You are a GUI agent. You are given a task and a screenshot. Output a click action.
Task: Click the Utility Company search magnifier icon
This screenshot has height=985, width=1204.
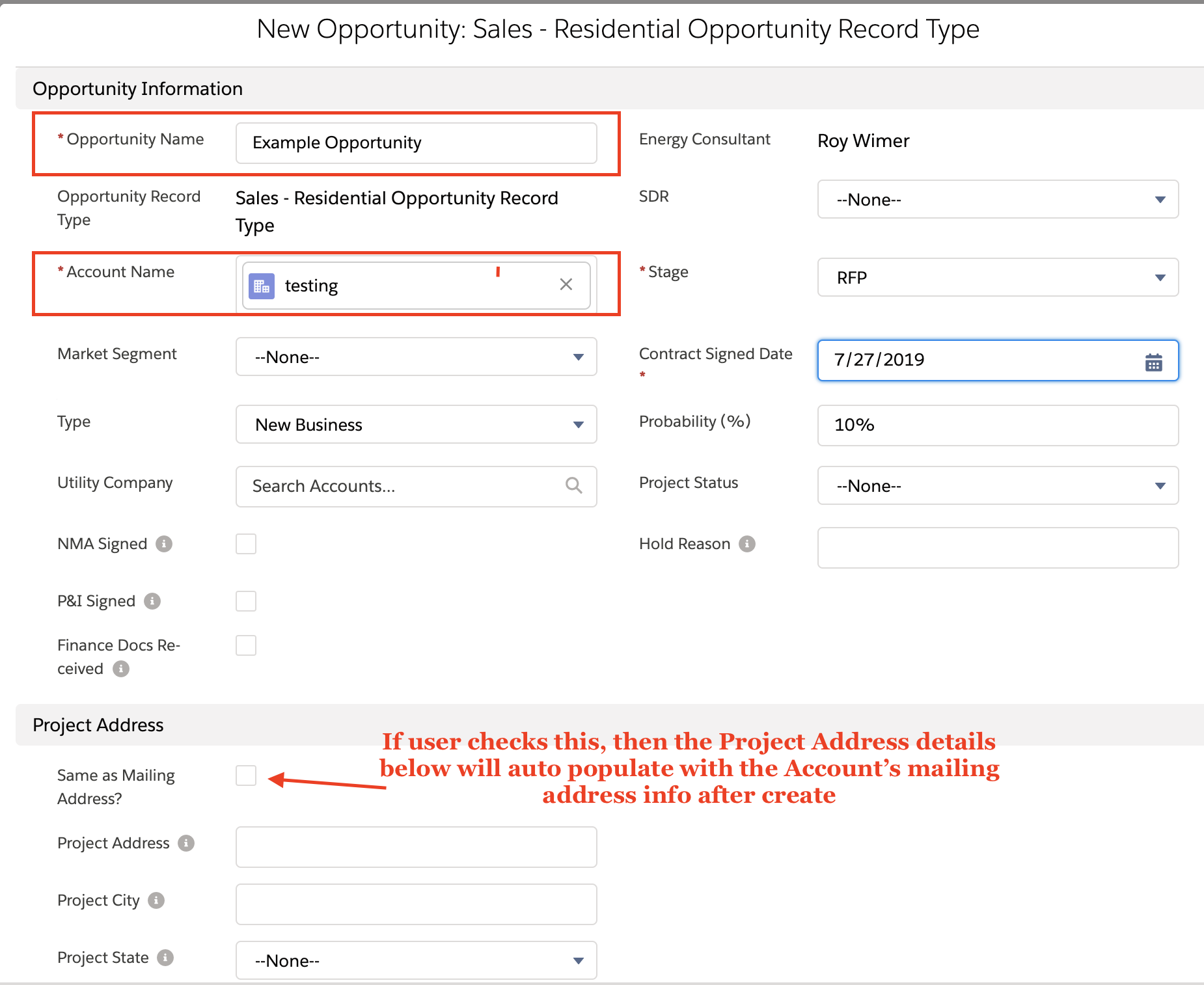573,485
